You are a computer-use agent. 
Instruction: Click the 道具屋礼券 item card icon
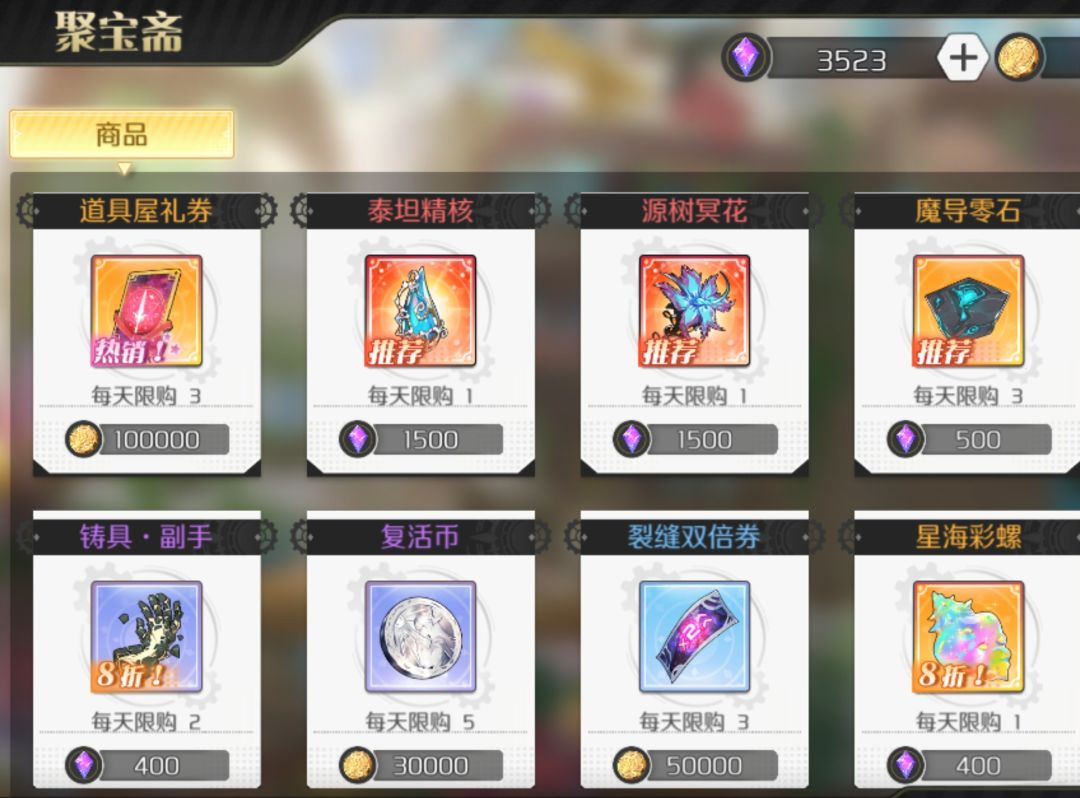(x=147, y=311)
